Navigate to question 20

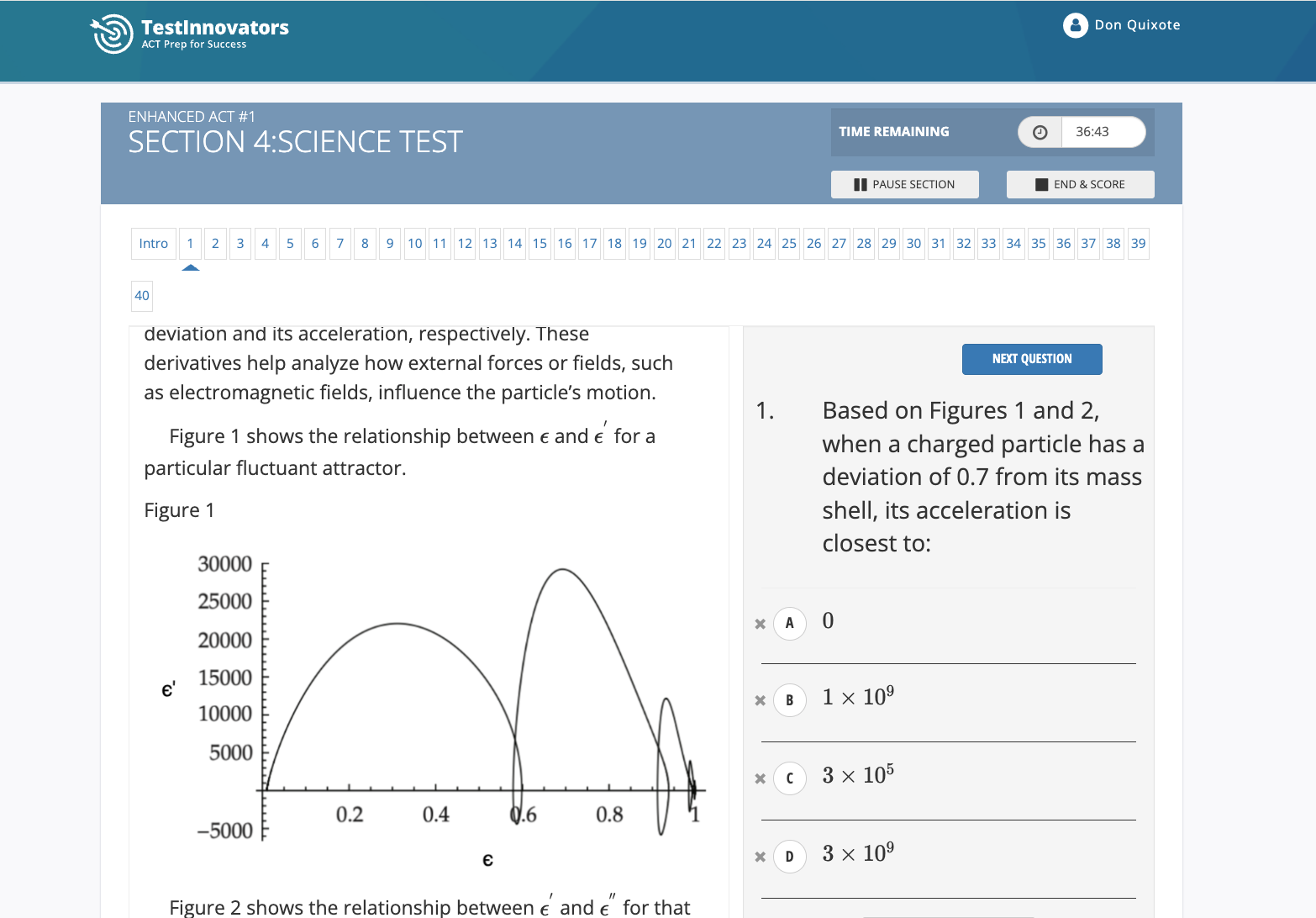pyautogui.click(x=664, y=244)
